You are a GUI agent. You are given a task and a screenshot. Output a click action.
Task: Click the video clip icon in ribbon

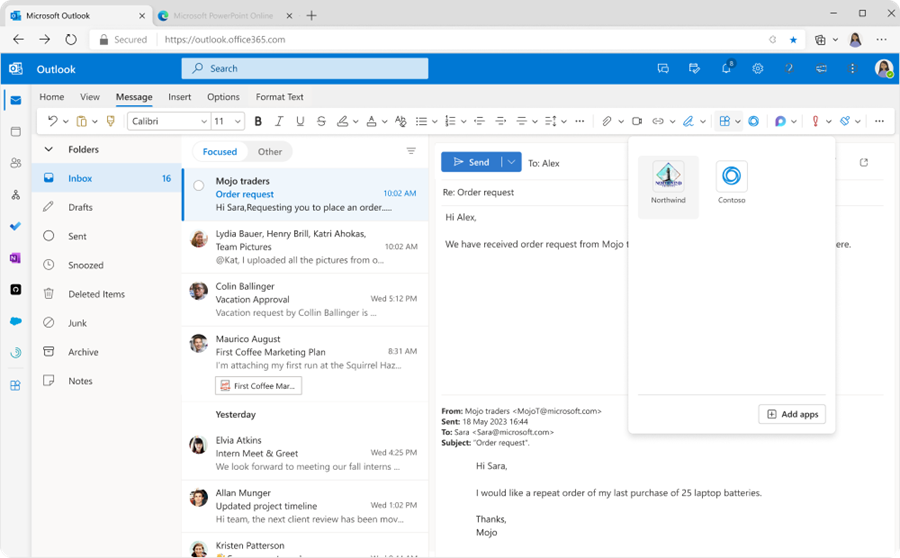pos(637,121)
